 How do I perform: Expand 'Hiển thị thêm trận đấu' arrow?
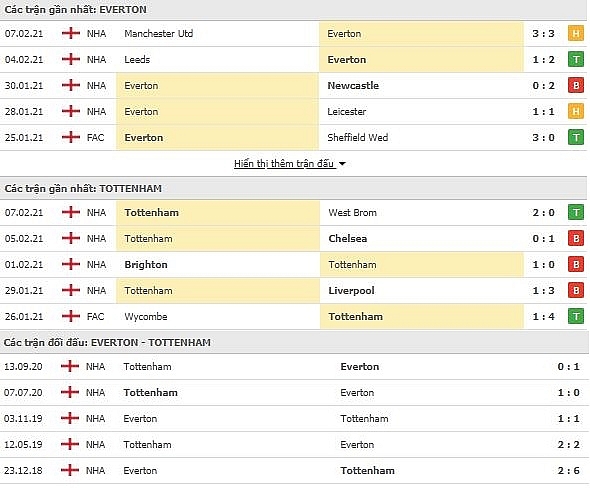[x=342, y=164]
